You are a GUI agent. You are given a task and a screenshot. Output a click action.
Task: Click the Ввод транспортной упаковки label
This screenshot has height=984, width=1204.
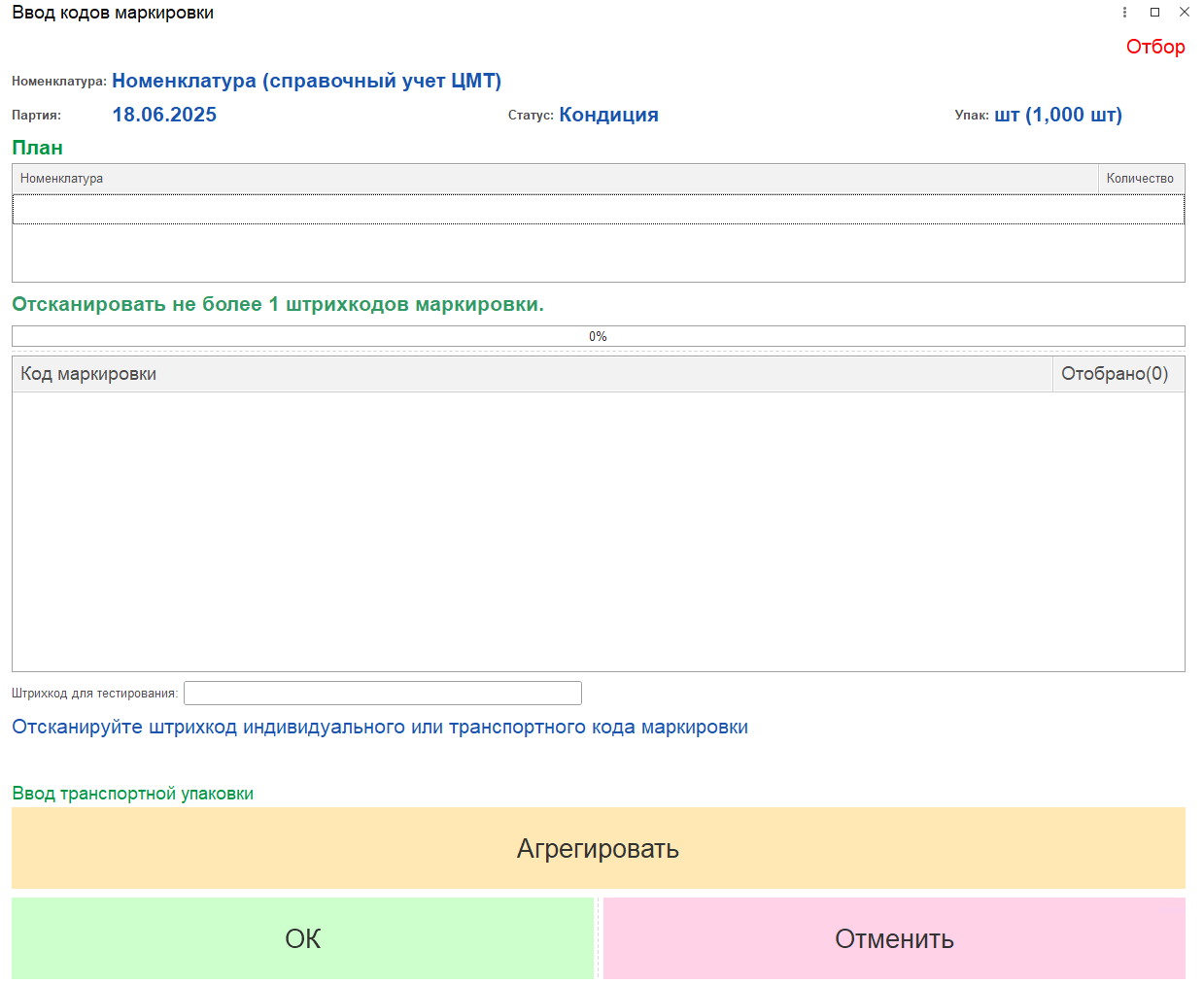pyautogui.click(x=132, y=794)
